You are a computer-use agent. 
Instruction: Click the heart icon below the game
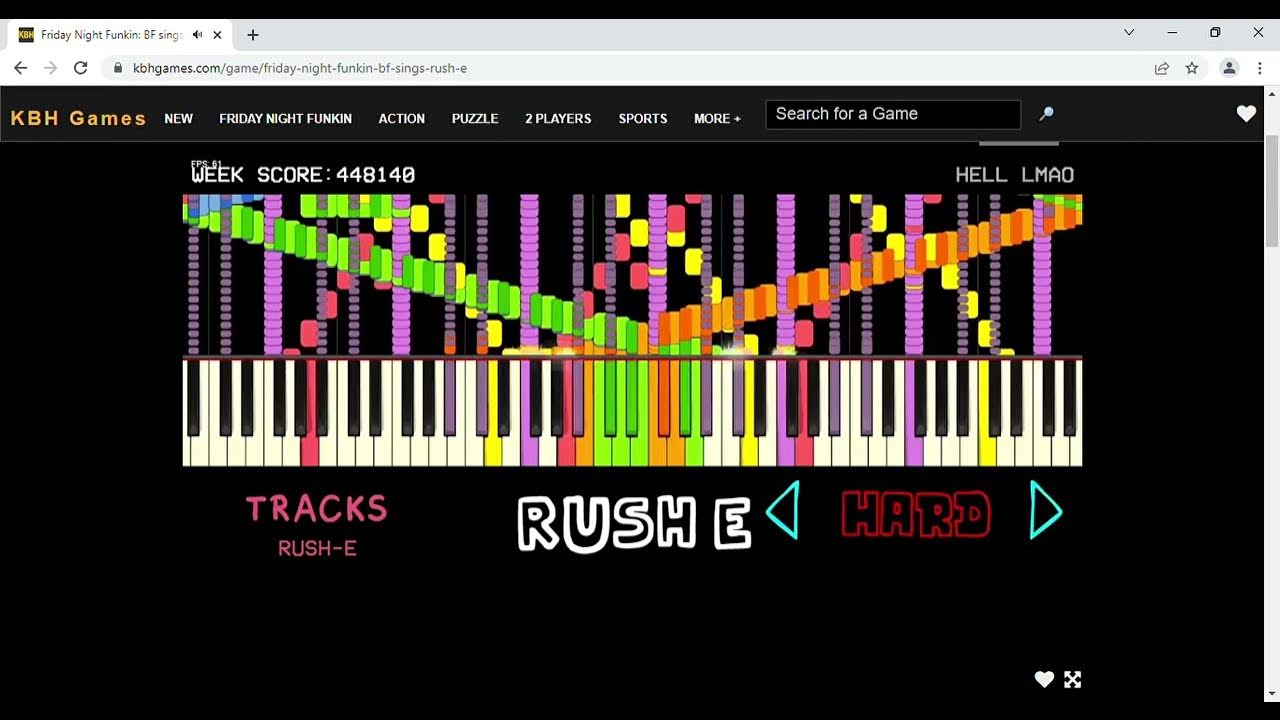pyautogui.click(x=1044, y=680)
